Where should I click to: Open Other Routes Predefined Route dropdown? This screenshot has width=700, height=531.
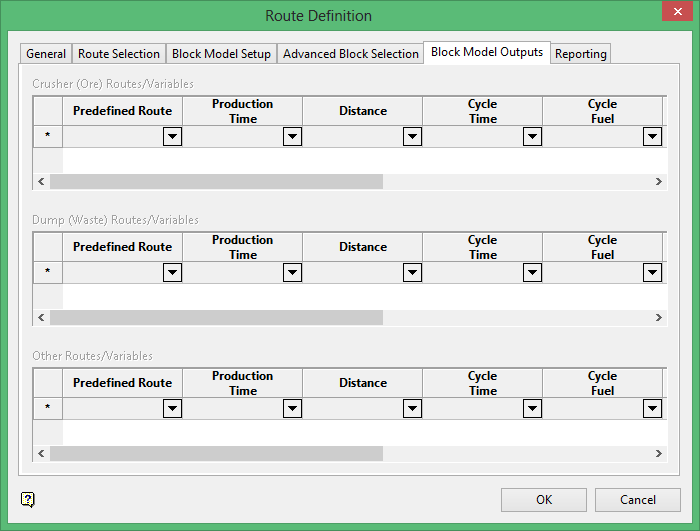pos(172,408)
